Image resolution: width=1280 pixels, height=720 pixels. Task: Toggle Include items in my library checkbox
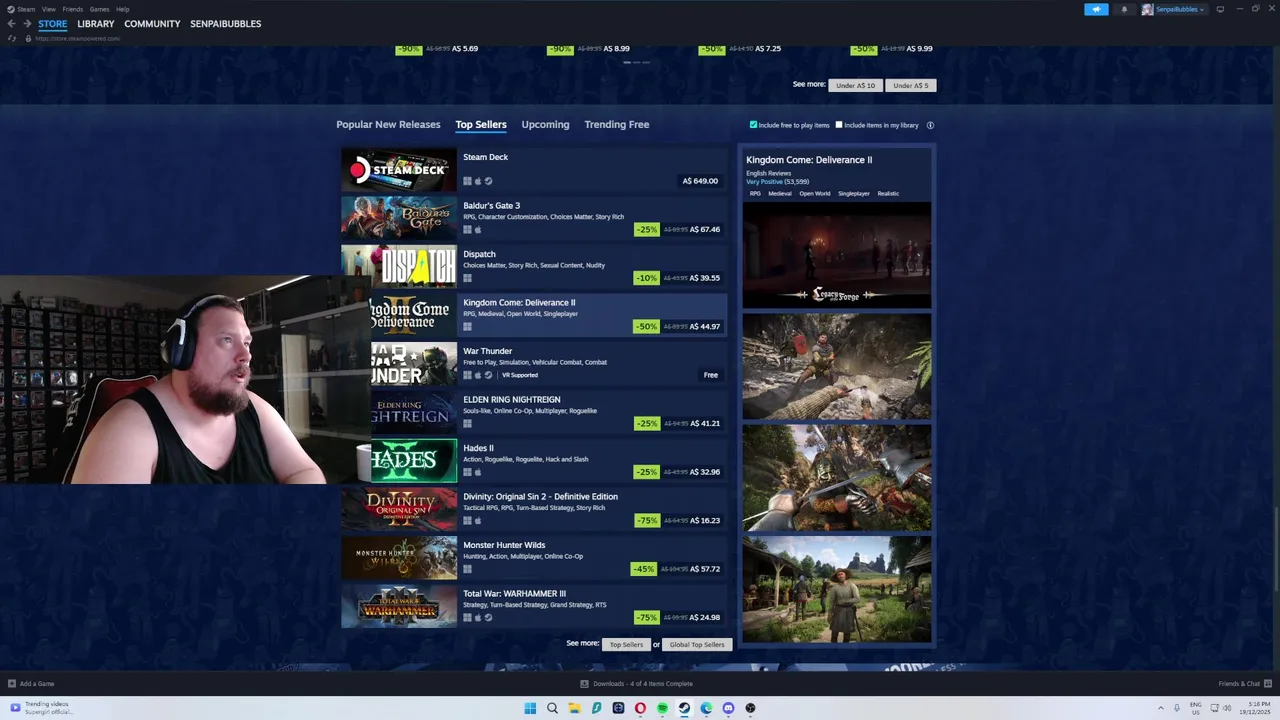tap(839, 125)
